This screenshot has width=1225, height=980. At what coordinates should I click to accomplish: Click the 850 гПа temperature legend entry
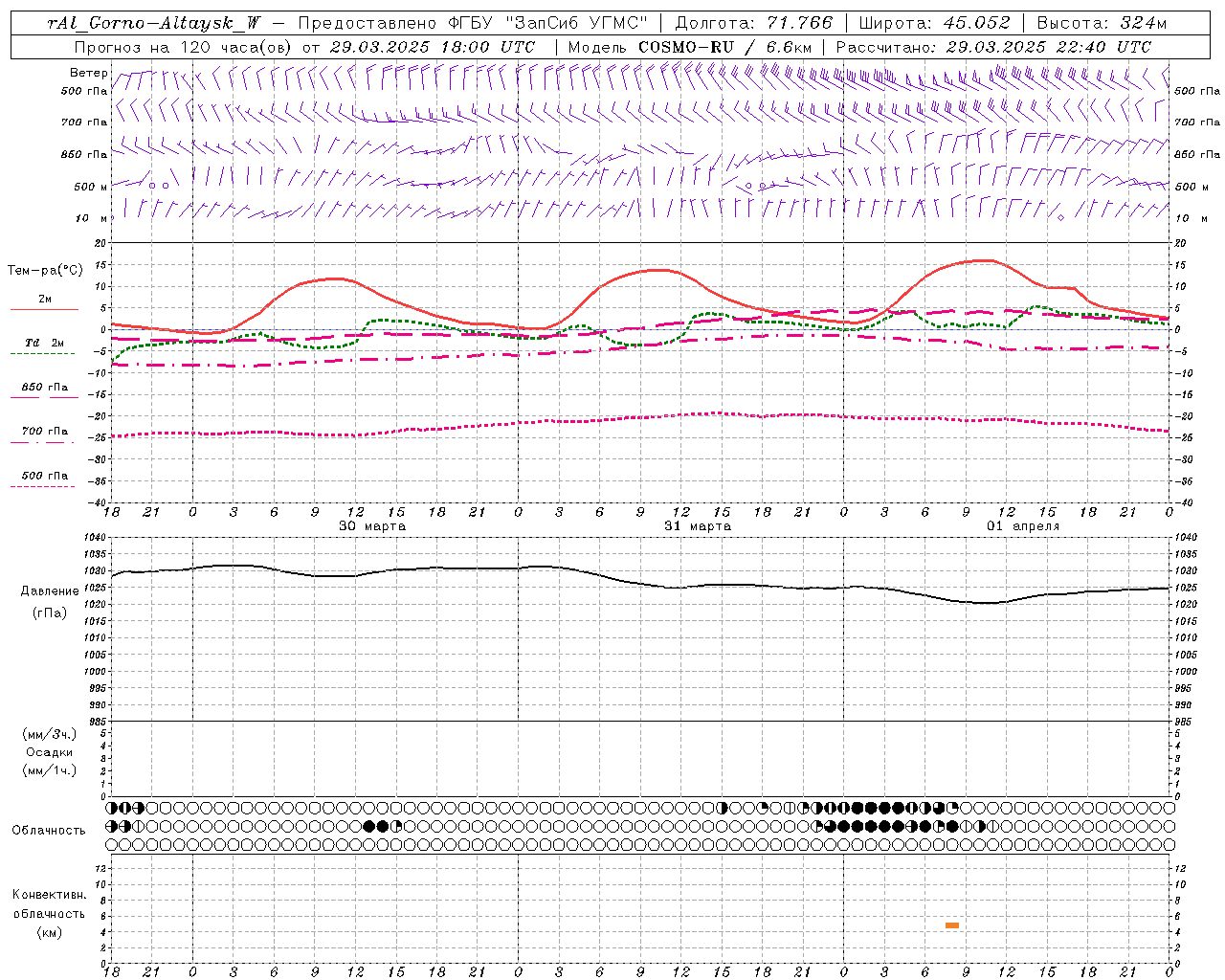45,388
